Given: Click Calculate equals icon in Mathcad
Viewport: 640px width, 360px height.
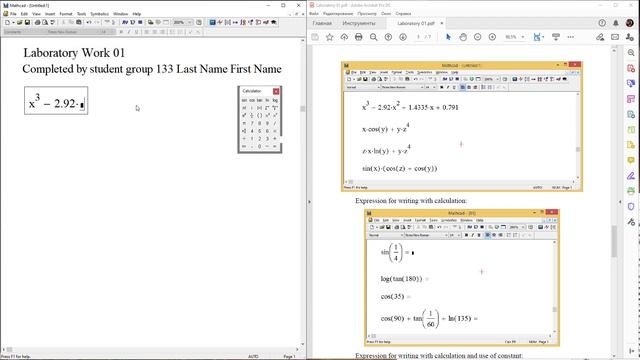Looking at the screenshot, I should (140, 22).
